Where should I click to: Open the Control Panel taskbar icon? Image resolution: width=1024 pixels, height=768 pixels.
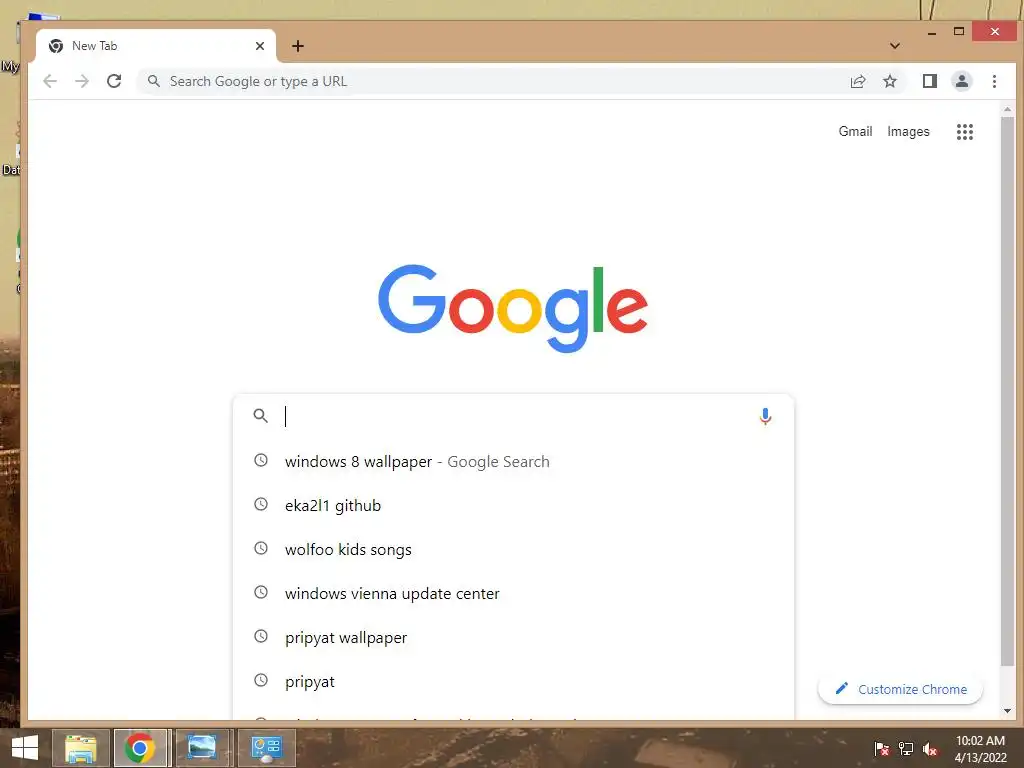(266, 748)
